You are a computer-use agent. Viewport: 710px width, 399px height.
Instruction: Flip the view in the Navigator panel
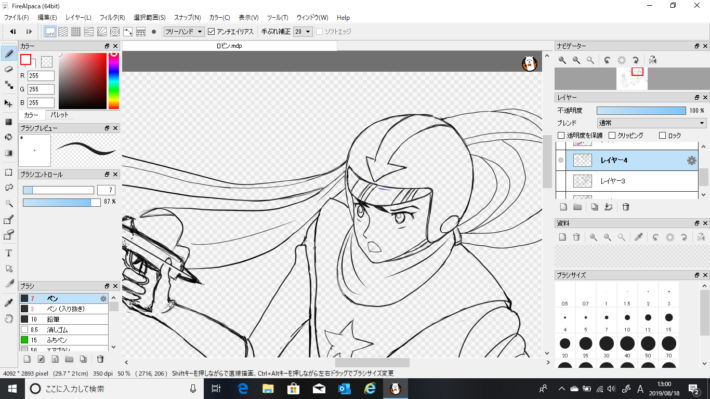tap(652, 60)
